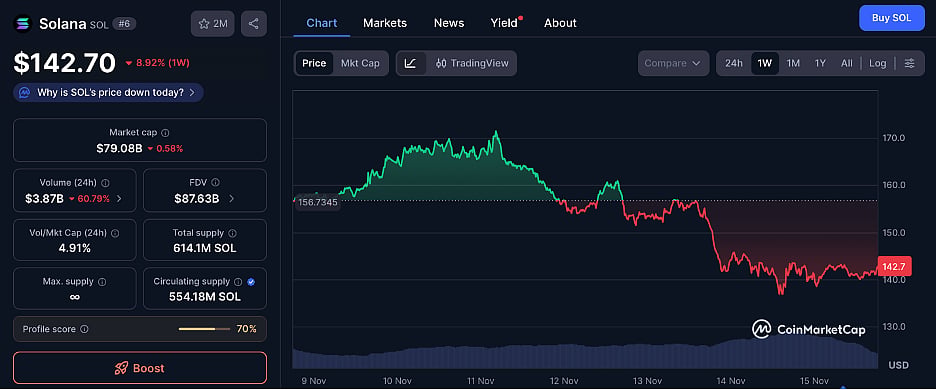Viewport: 936px width, 390px height.
Task: Switch chart to Price view
Action: tap(314, 63)
